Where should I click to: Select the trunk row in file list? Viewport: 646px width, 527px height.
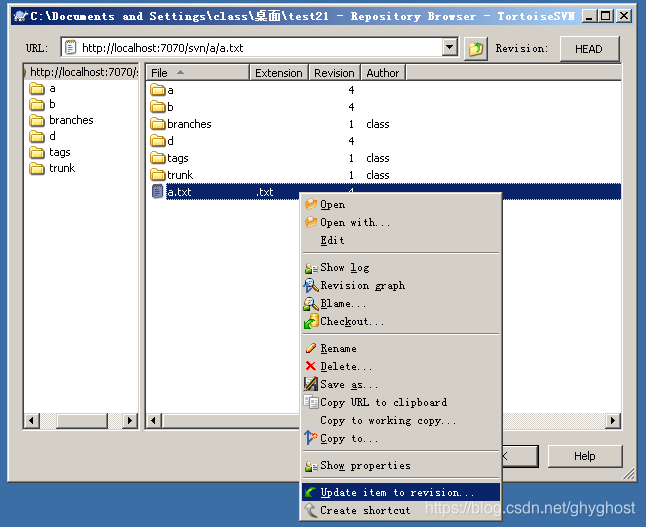383,175
